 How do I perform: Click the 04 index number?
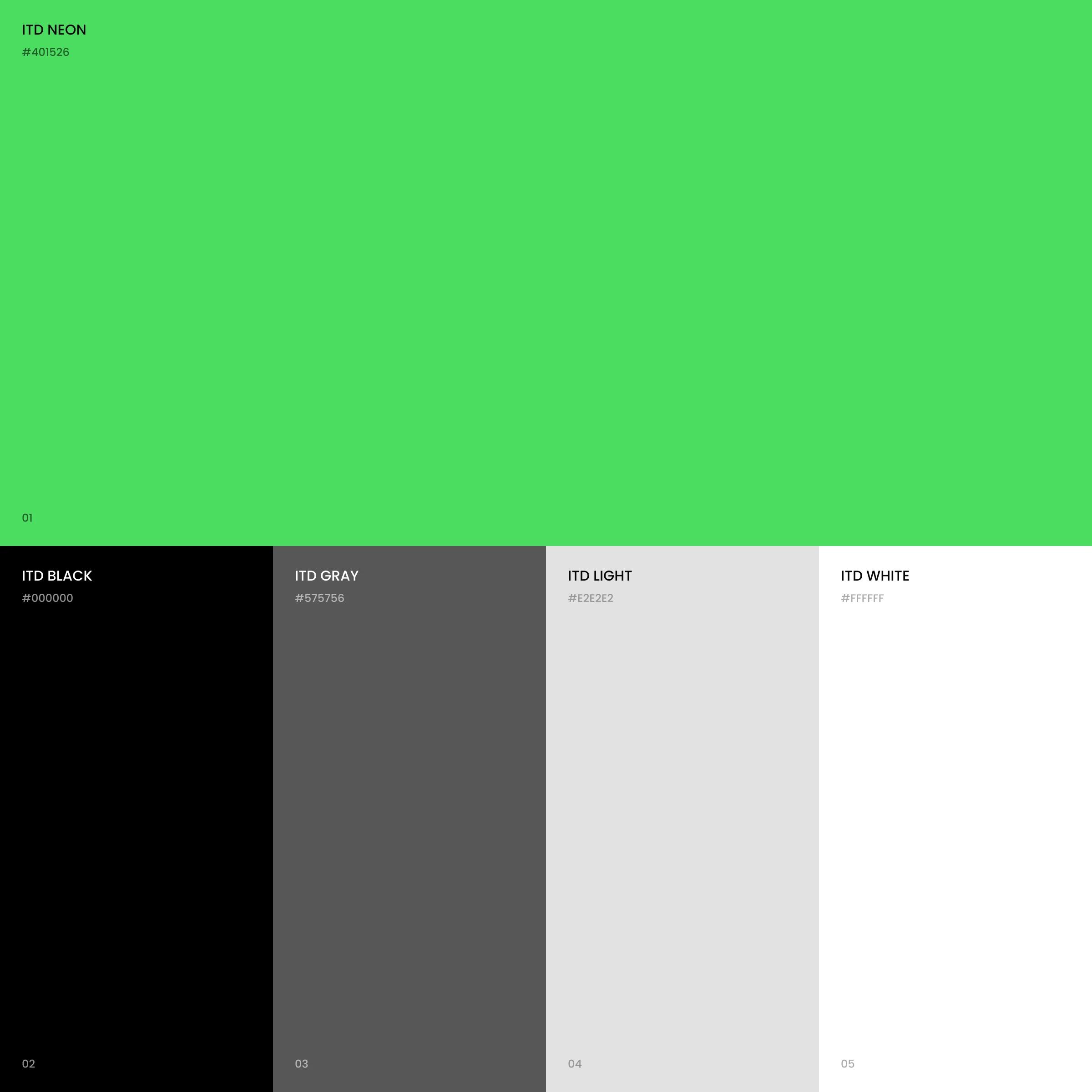575,1064
